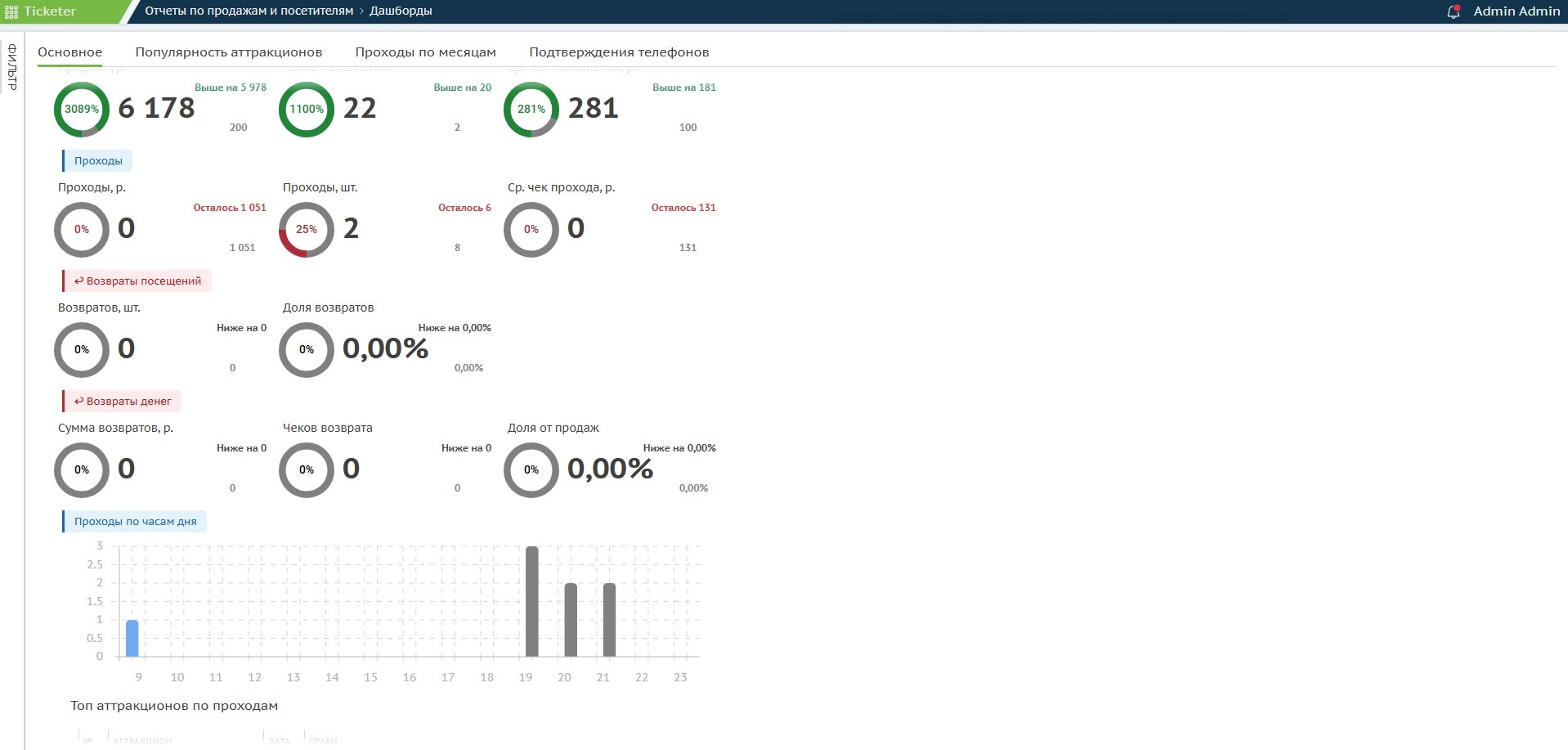Click the Ticketer logo text
Screen dimensions: 1568x750
click(x=50, y=11)
